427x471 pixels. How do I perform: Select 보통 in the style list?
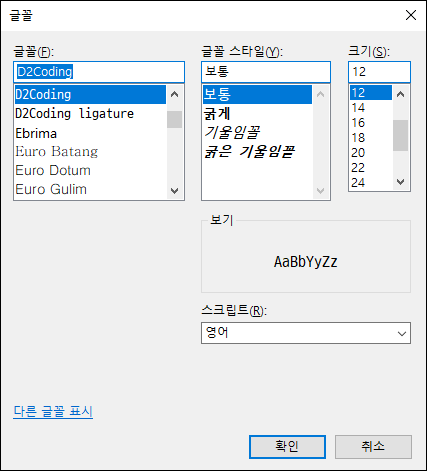pyautogui.click(x=257, y=95)
